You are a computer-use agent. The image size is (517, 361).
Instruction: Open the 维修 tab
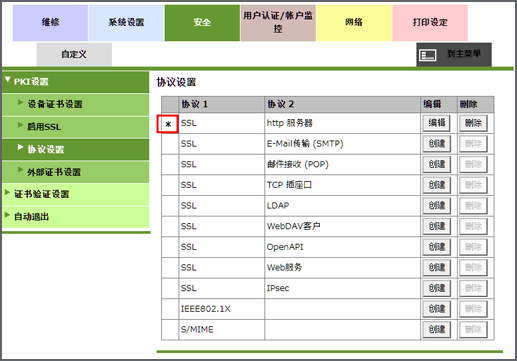click(50, 23)
